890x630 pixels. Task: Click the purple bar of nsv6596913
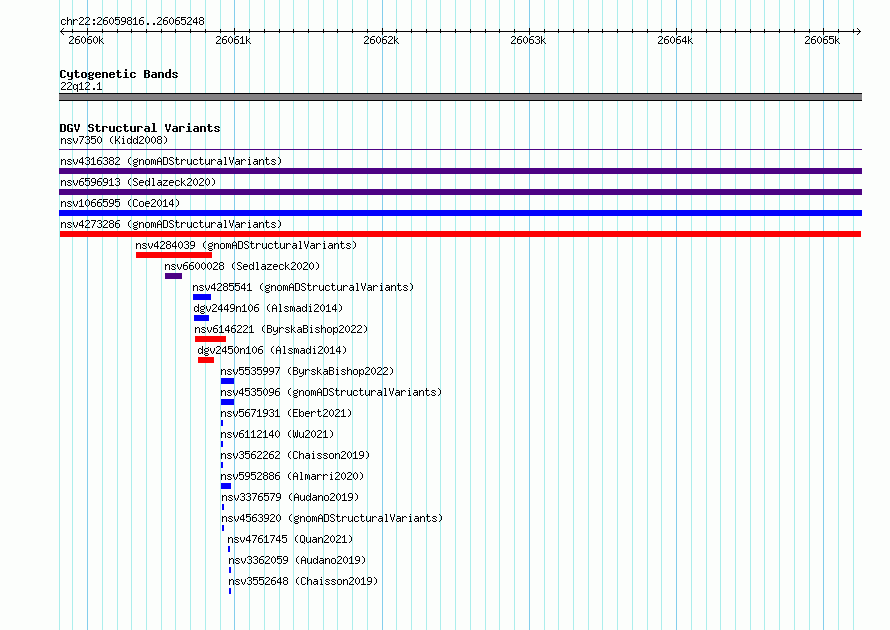[x=460, y=192]
